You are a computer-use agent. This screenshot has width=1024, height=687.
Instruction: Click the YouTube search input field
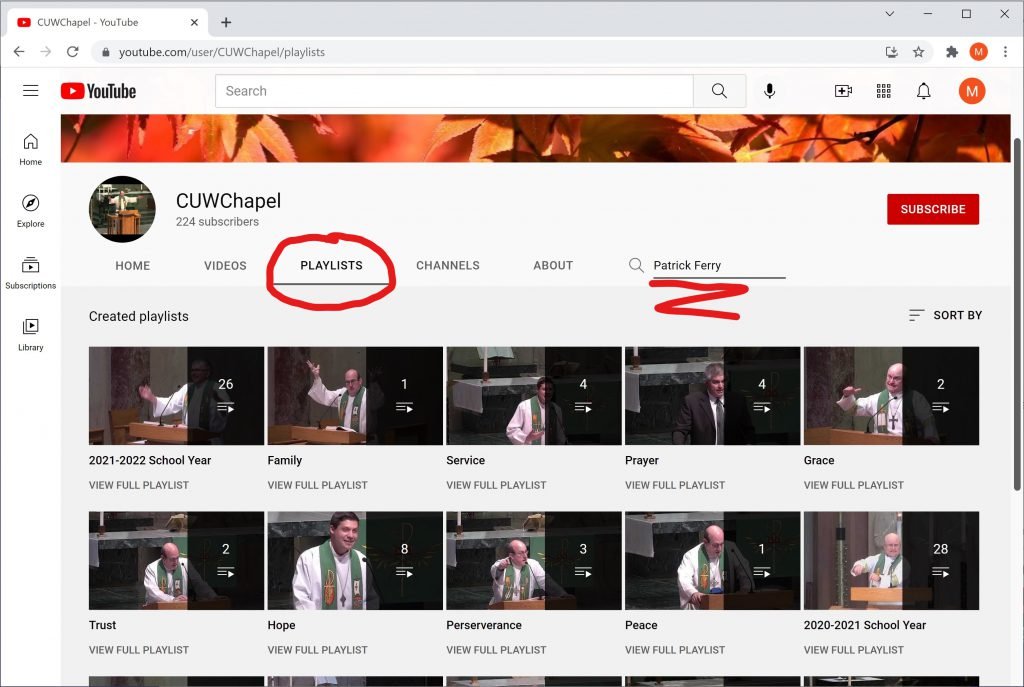(x=455, y=91)
